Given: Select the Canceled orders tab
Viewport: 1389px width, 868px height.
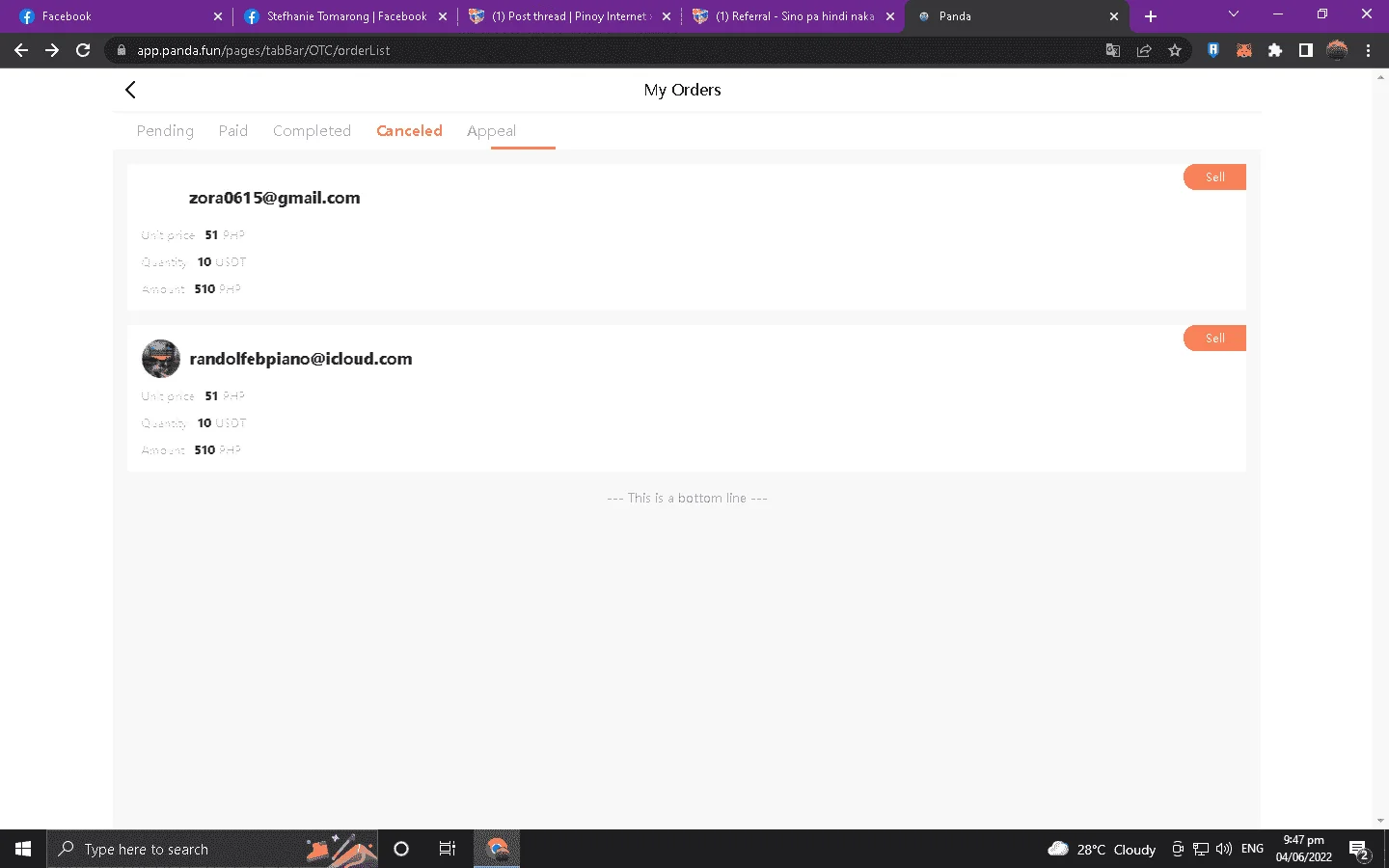Looking at the screenshot, I should coord(409,131).
